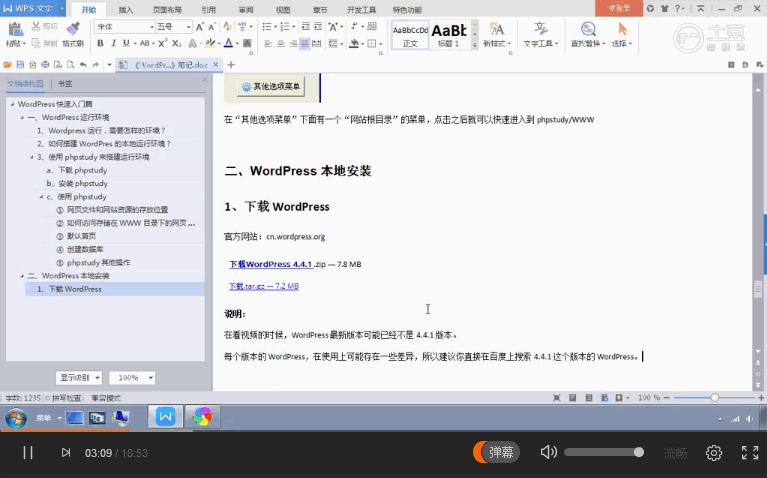
Task: Switch to the 插入 ribbon tab
Action: point(126,10)
